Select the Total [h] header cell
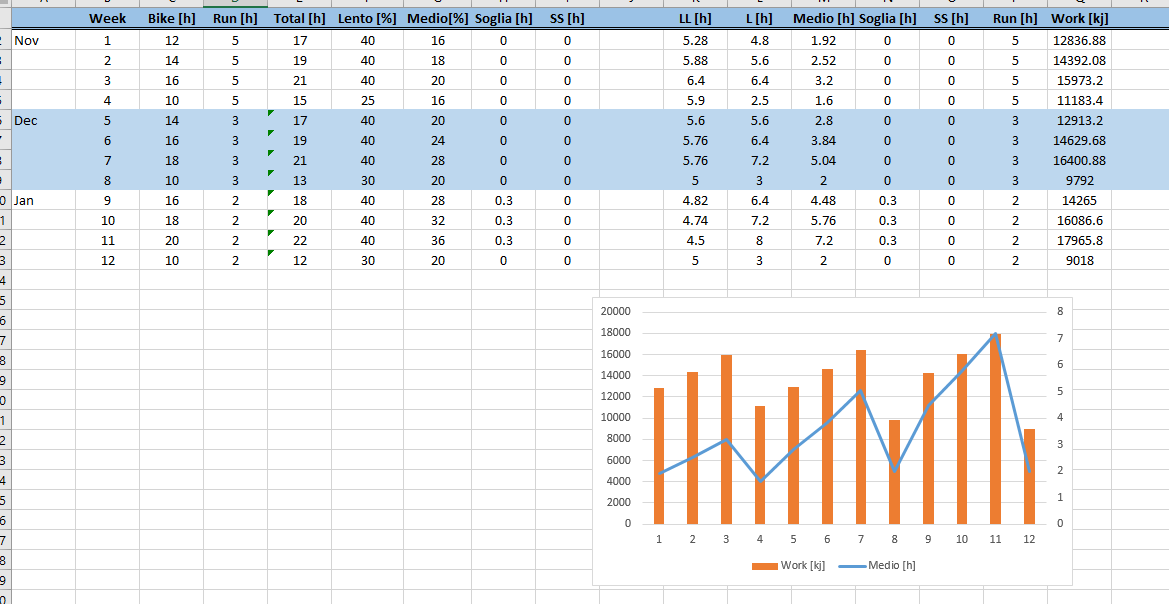 point(299,18)
